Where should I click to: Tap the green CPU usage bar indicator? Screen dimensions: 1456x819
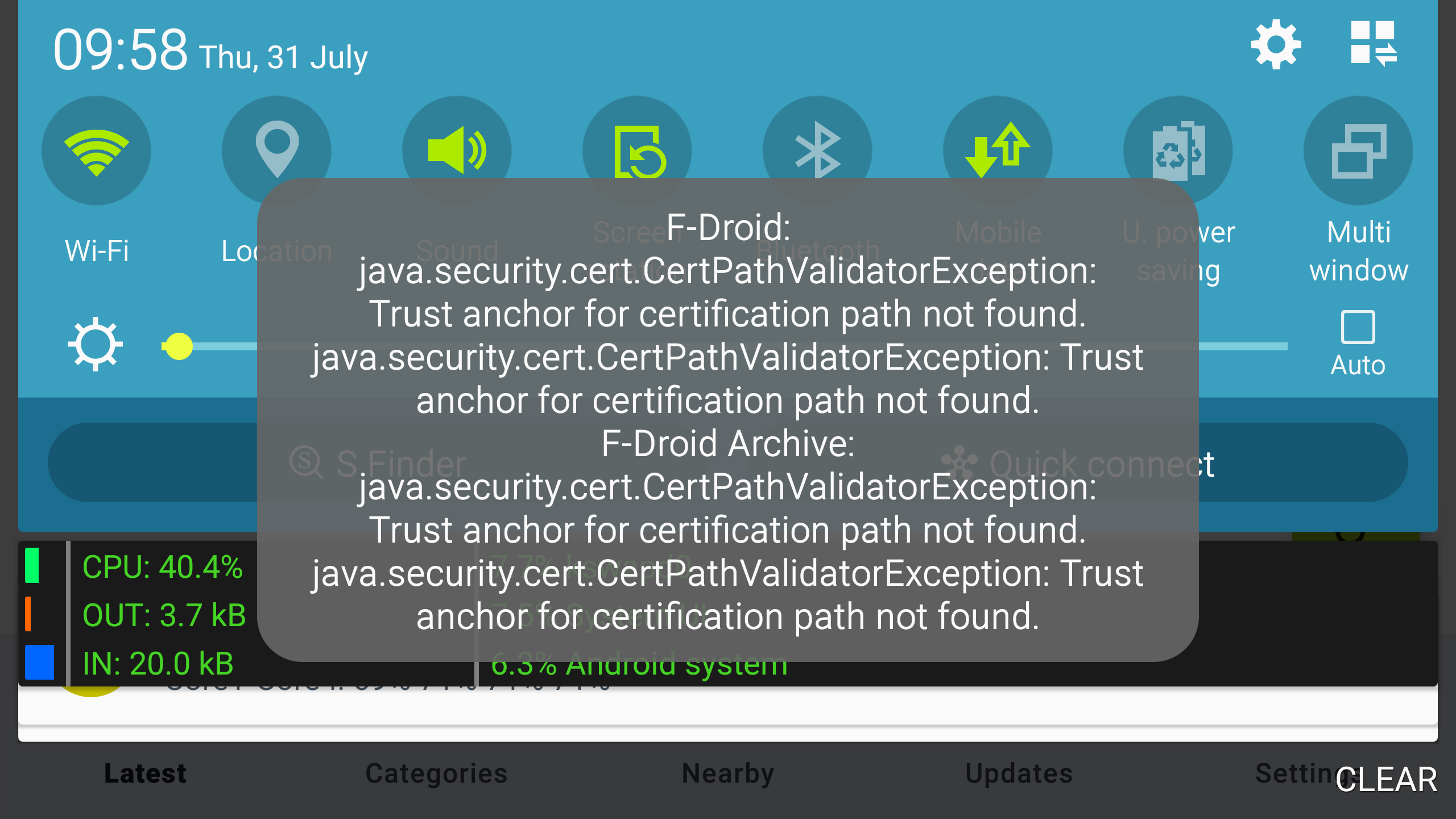tap(32, 566)
